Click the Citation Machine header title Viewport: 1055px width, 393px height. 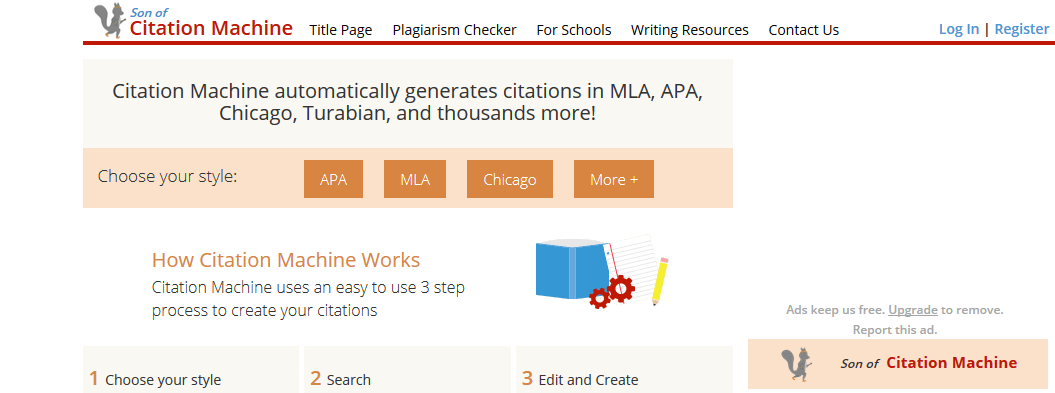[211, 28]
